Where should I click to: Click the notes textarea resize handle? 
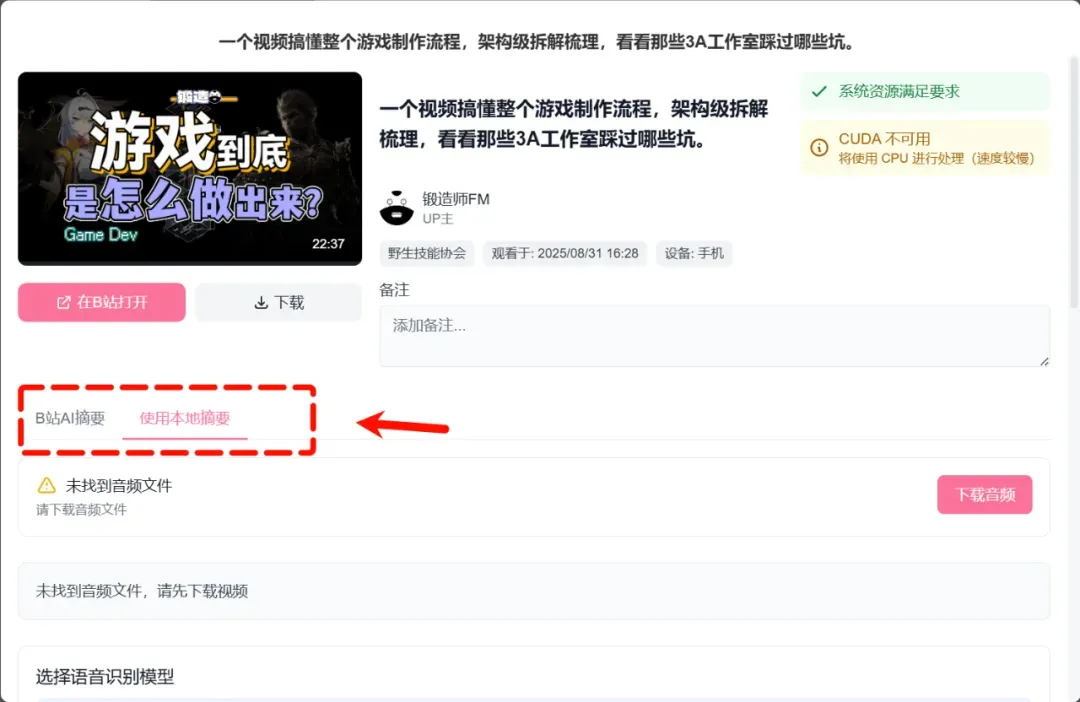tap(1044, 361)
